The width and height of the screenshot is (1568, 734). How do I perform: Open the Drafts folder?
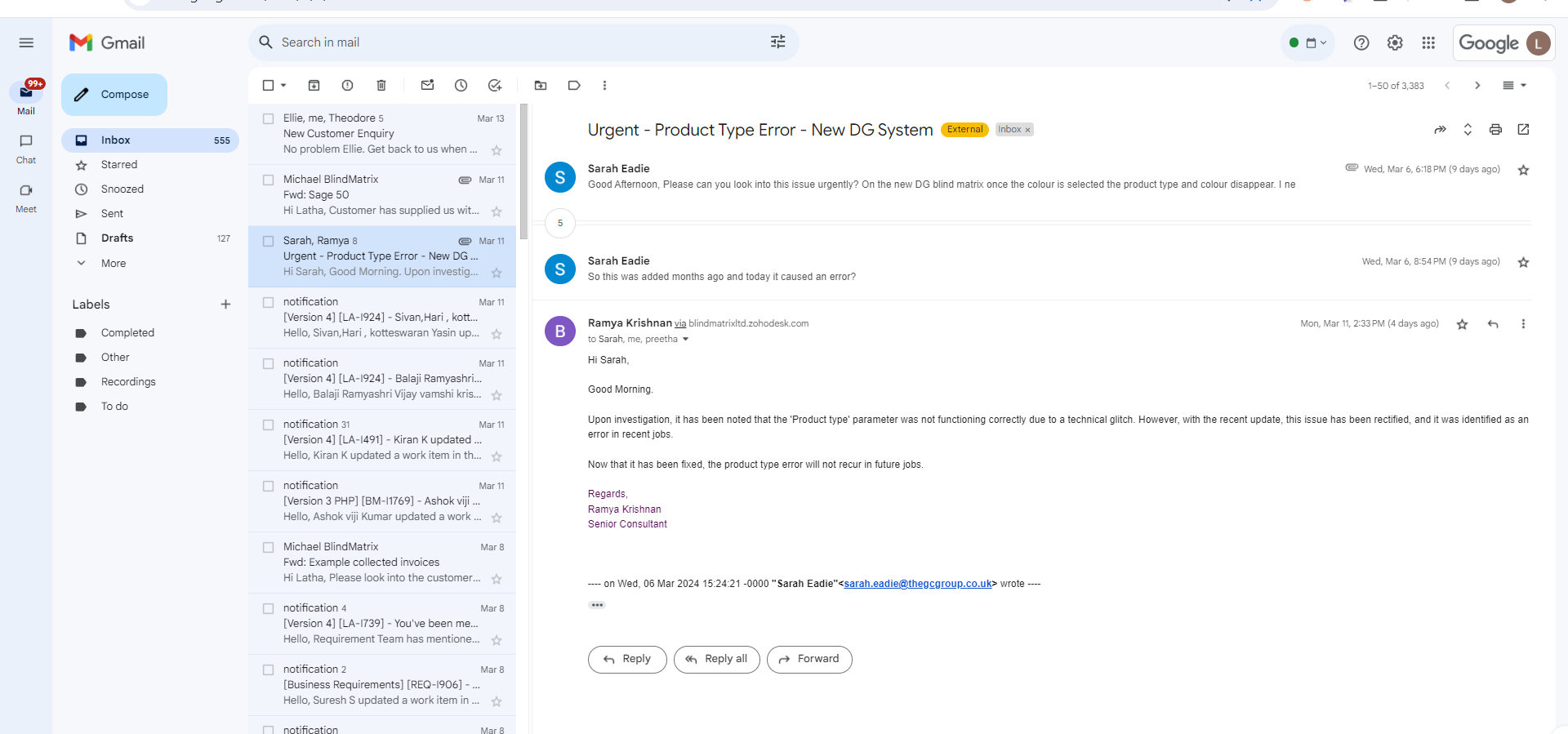[117, 238]
